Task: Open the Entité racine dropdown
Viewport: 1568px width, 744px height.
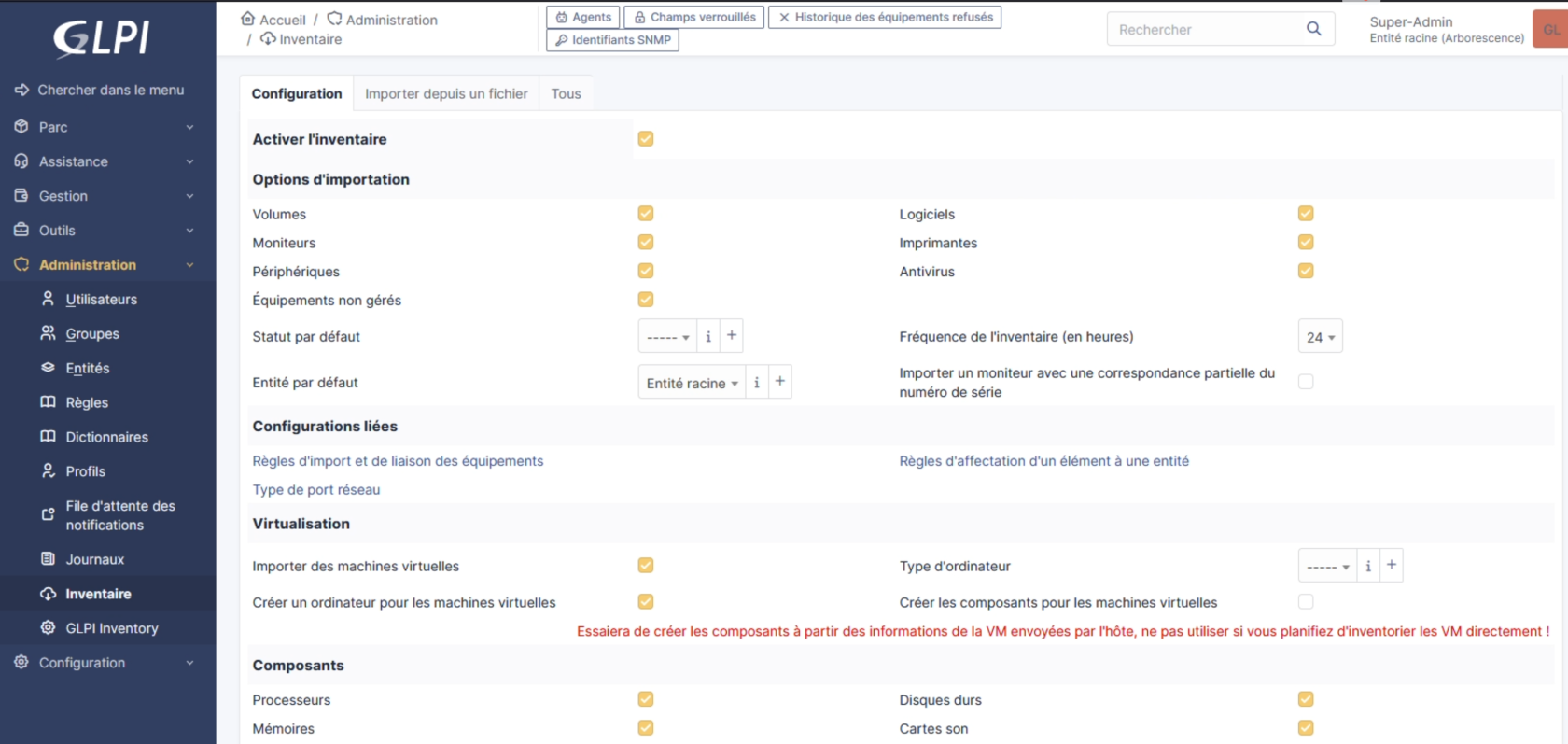Action: coord(692,383)
